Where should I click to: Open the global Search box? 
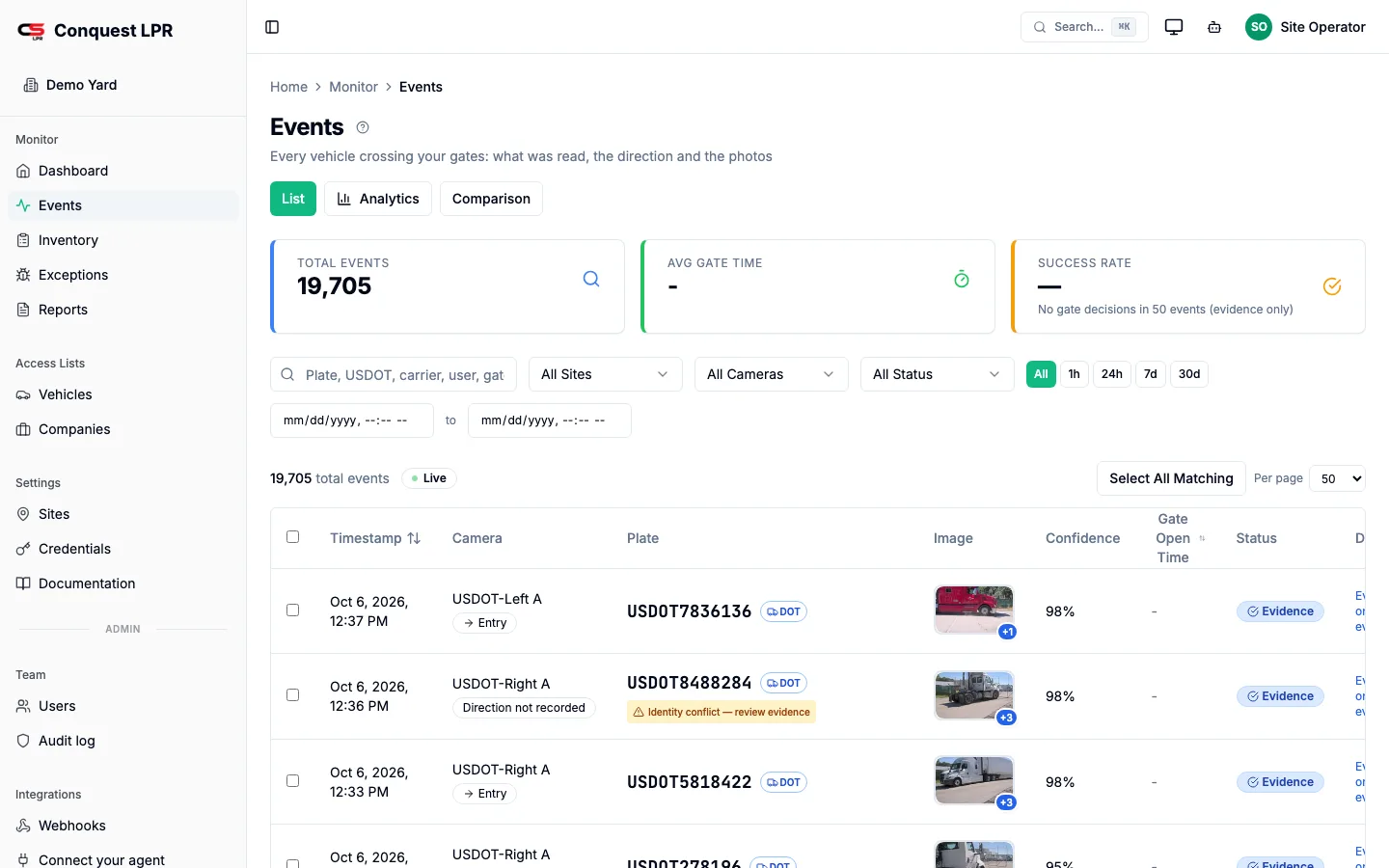point(1084,27)
